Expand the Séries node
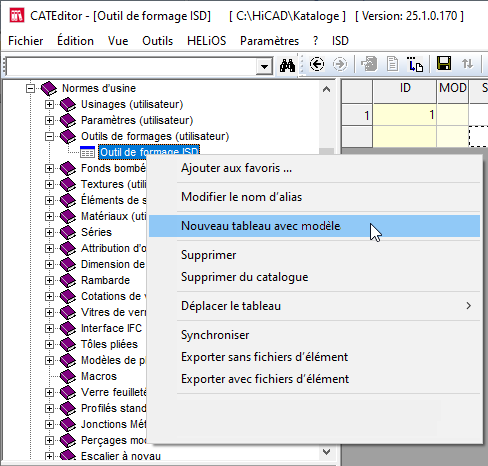Screen dimensions: 488x466 click(49, 232)
